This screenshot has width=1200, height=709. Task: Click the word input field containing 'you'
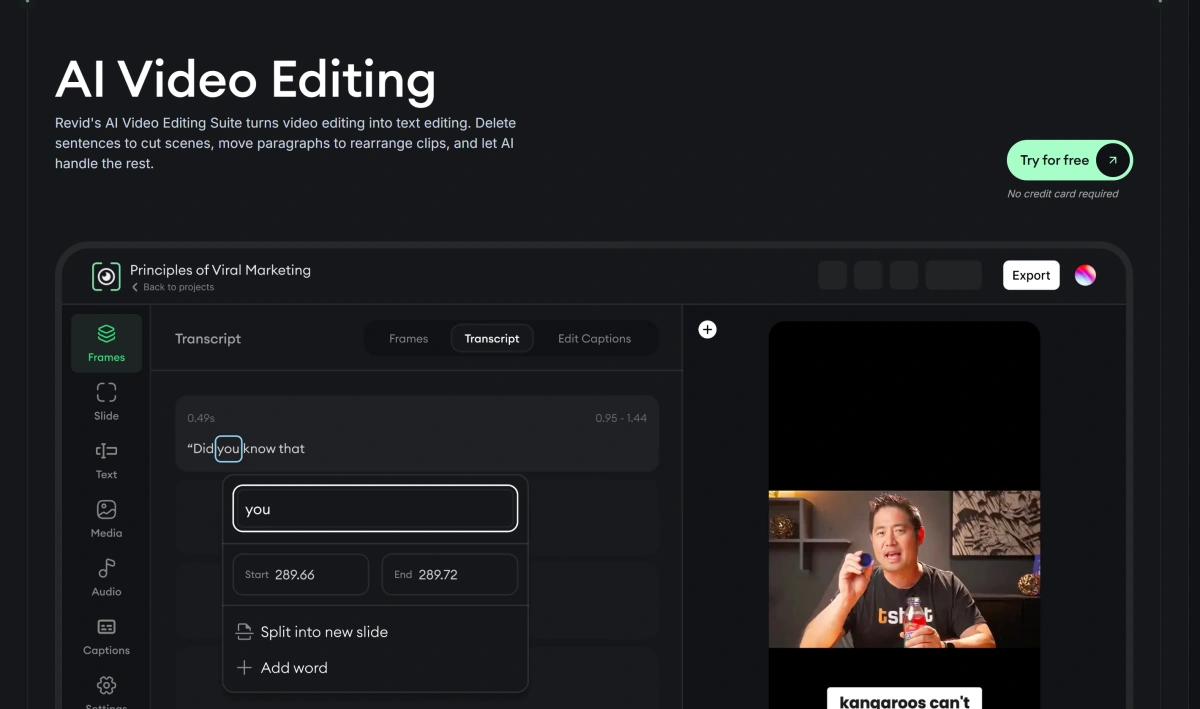[x=375, y=509]
